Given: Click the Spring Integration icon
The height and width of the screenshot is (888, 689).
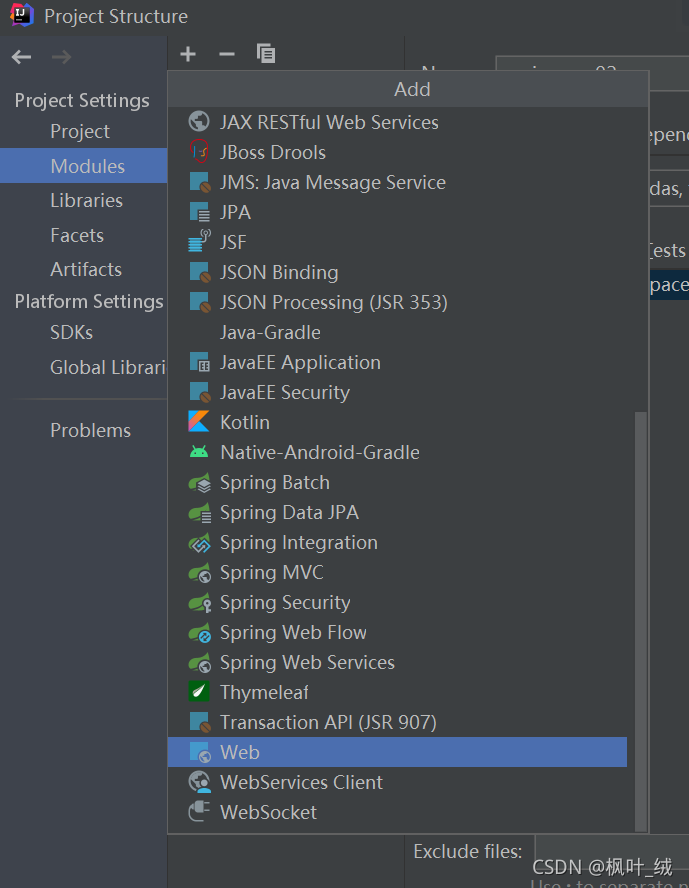Looking at the screenshot, I should coord(199,542).
